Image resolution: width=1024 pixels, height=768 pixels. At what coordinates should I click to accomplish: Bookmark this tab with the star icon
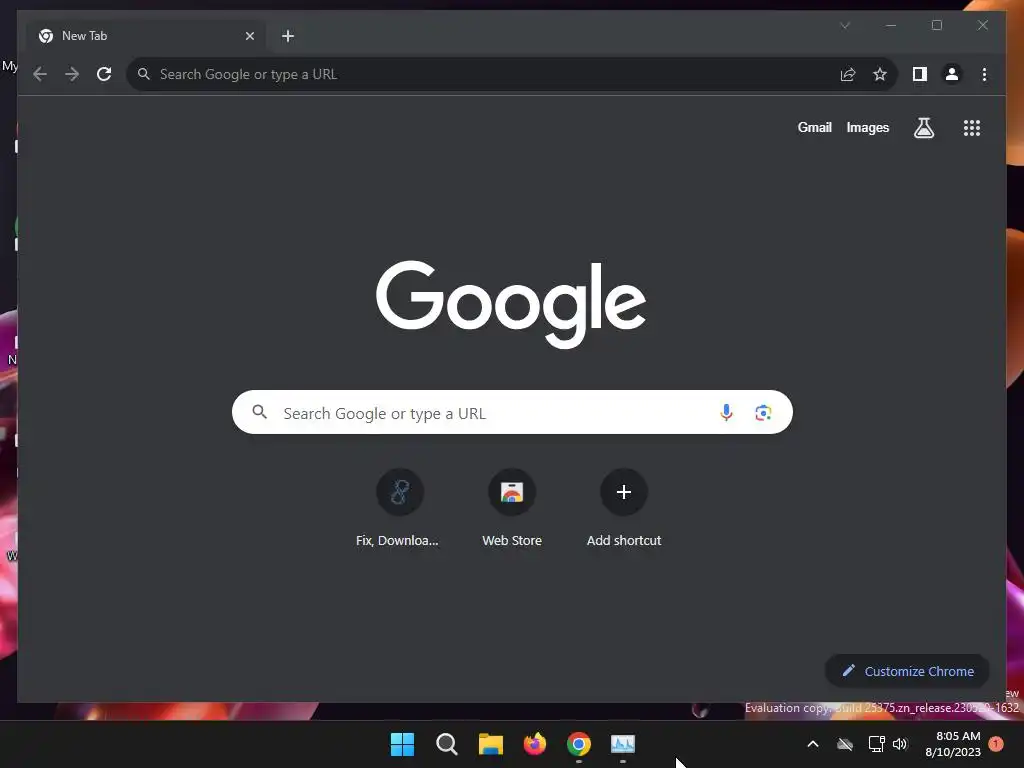point(880,74)
